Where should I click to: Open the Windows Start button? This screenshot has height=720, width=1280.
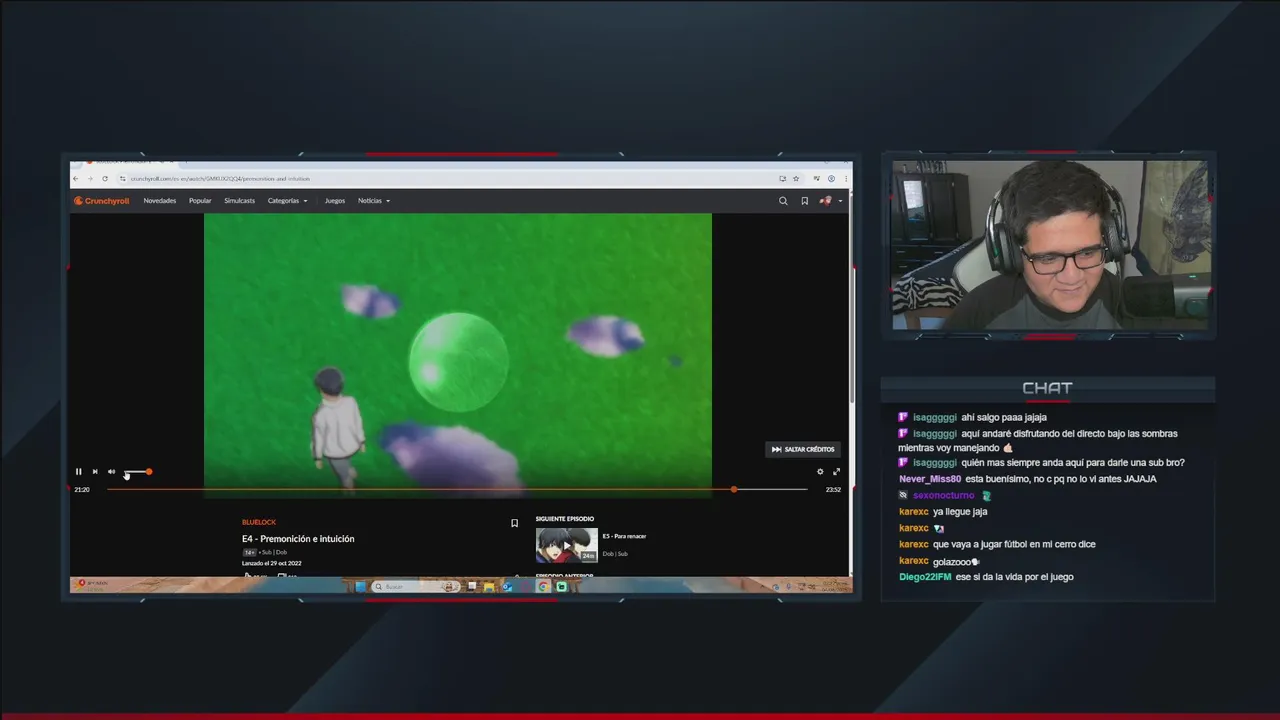360,587
